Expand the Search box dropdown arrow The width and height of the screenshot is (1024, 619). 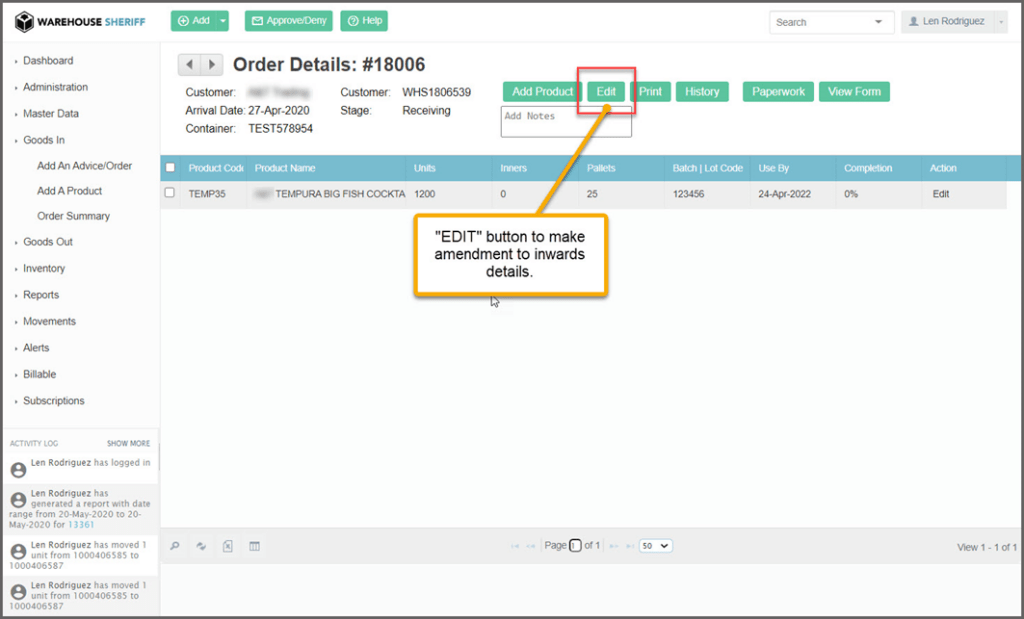tap(878, 22)
